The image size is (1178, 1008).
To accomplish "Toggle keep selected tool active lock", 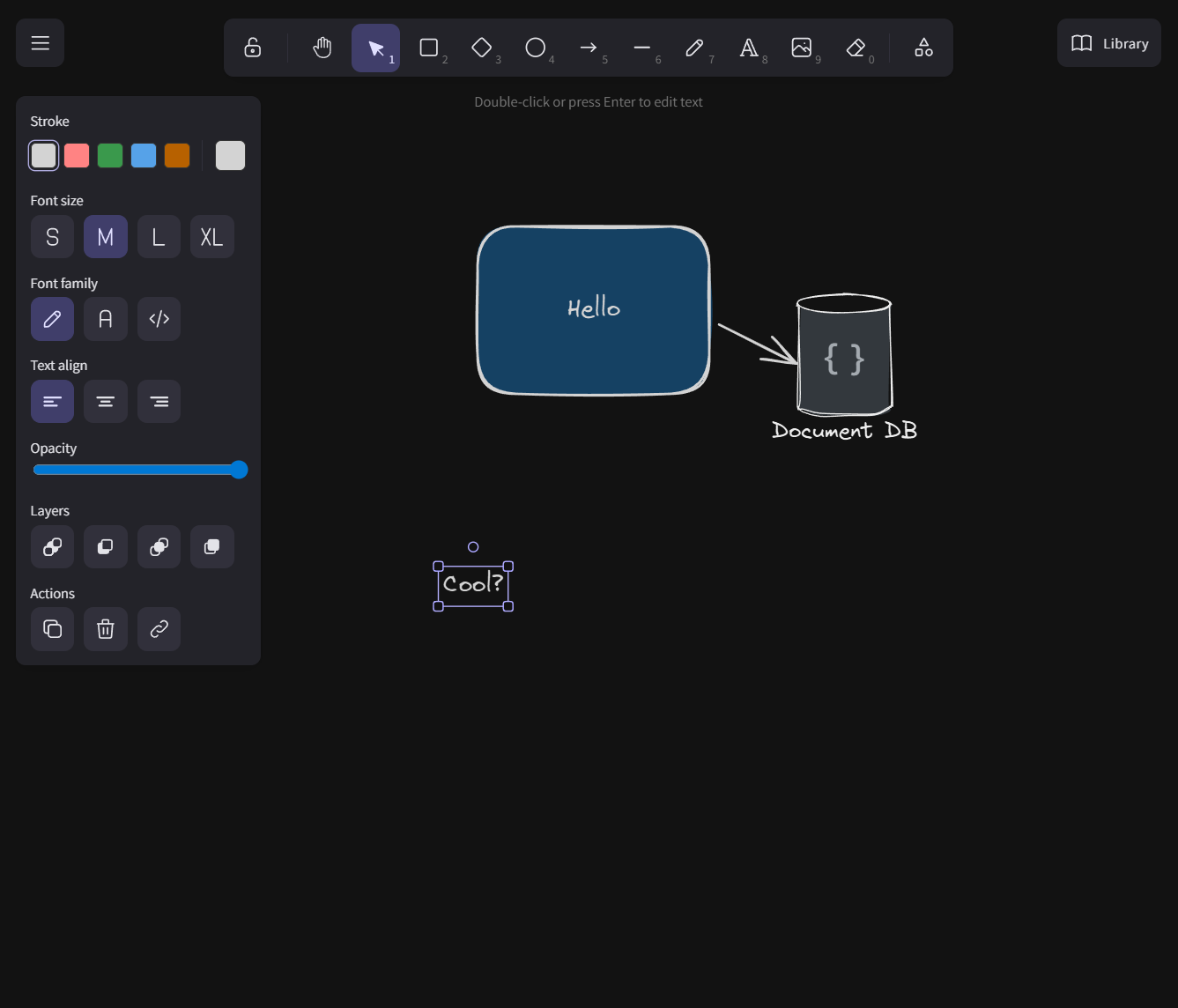I will pyautogui.click(x=253, y=48).
